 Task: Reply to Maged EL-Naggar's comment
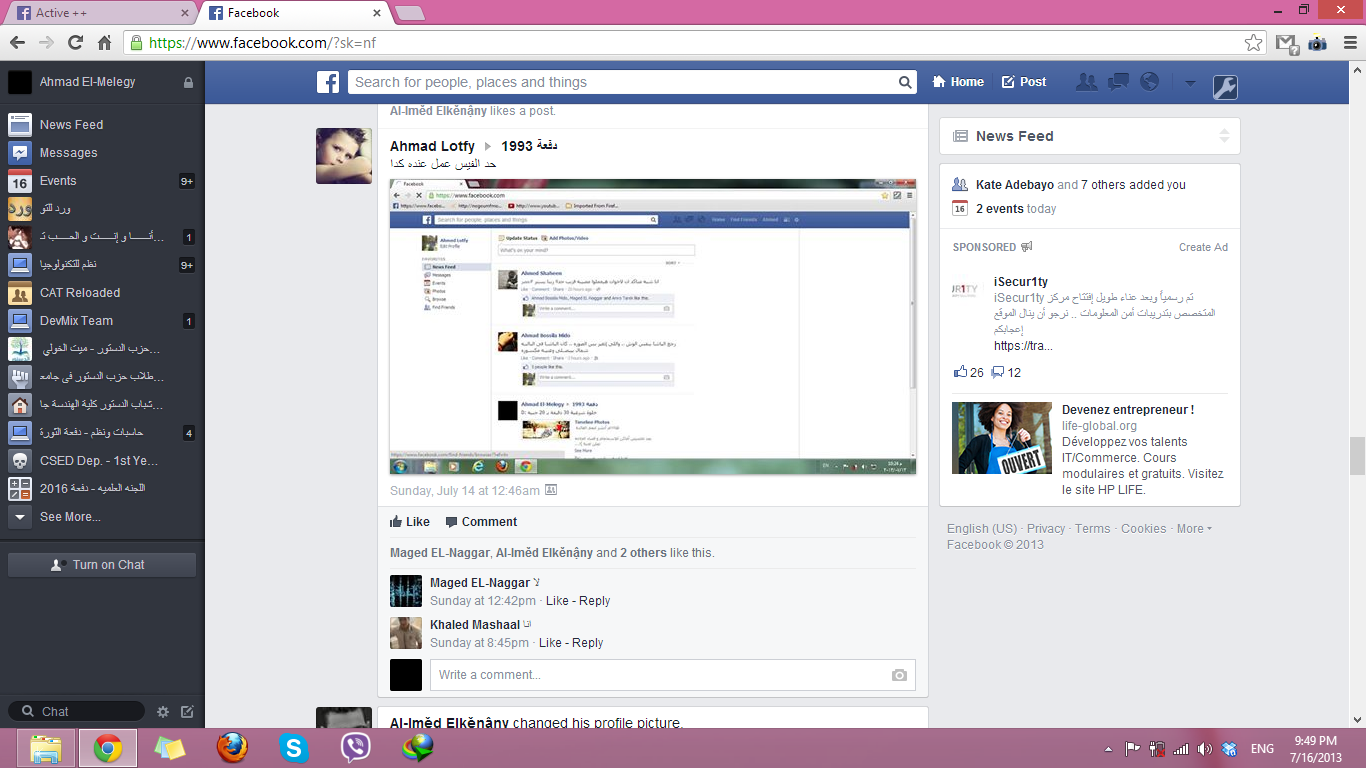tap(594, 601)
